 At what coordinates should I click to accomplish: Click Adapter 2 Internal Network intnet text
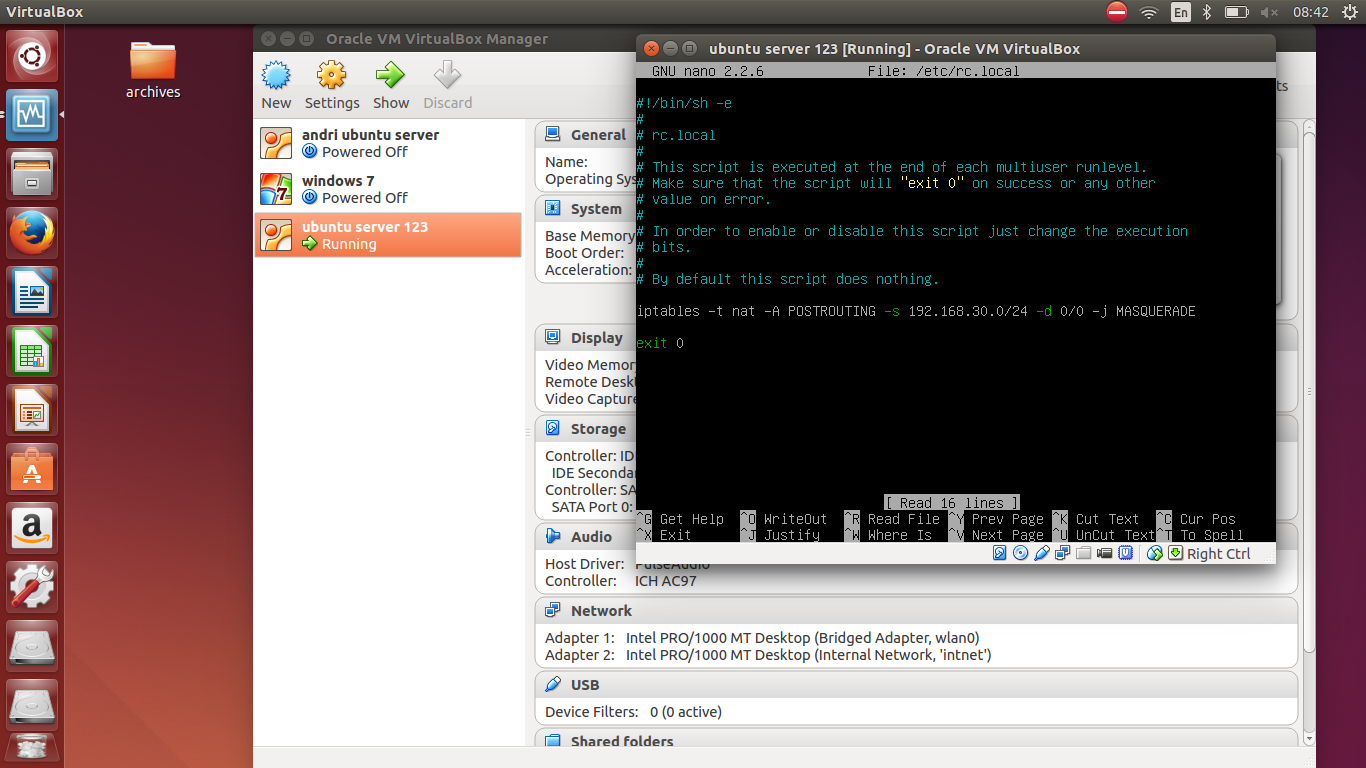(768, 655)
